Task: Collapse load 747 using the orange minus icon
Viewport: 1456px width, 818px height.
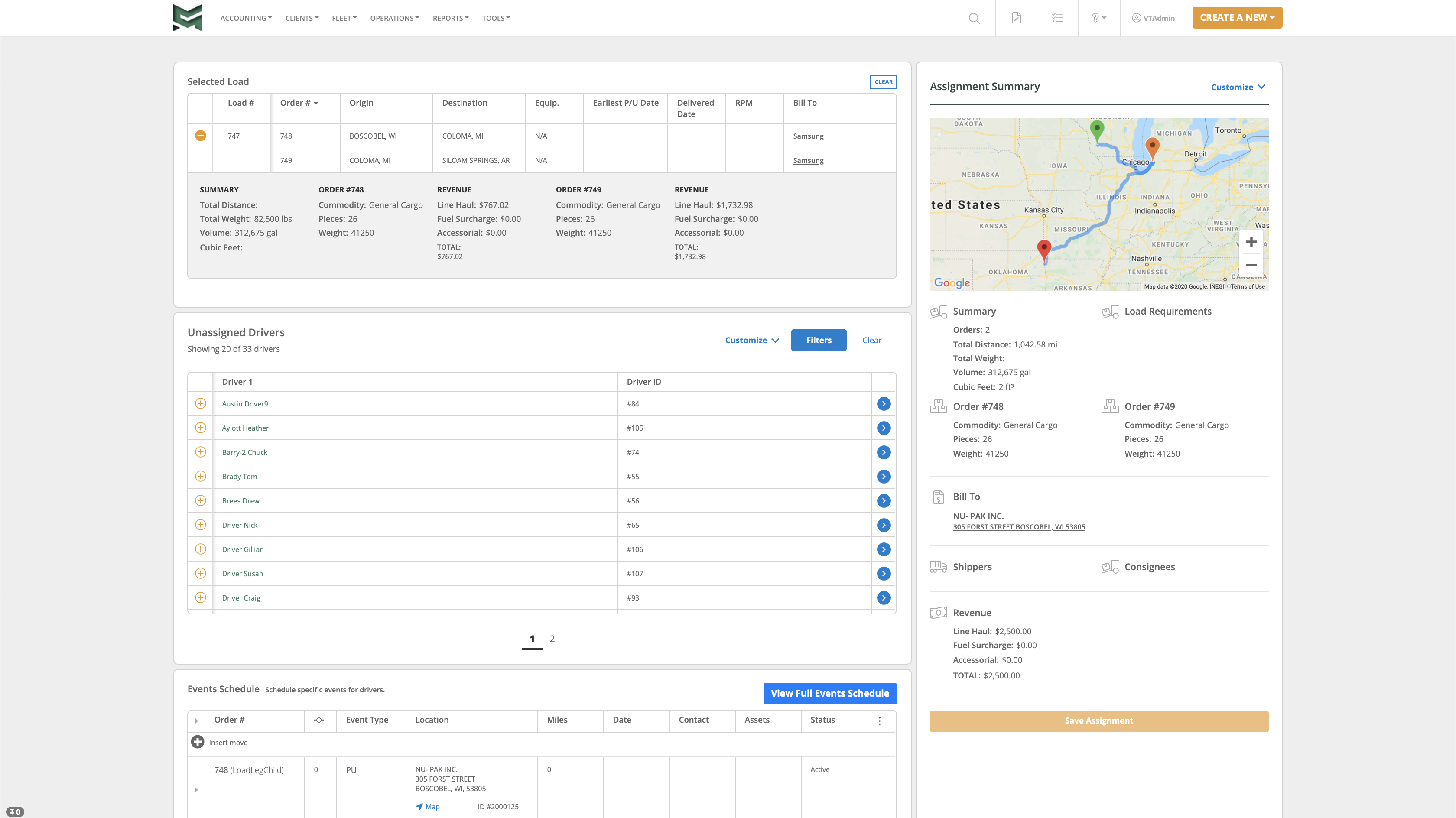Action: coord(200,136)
